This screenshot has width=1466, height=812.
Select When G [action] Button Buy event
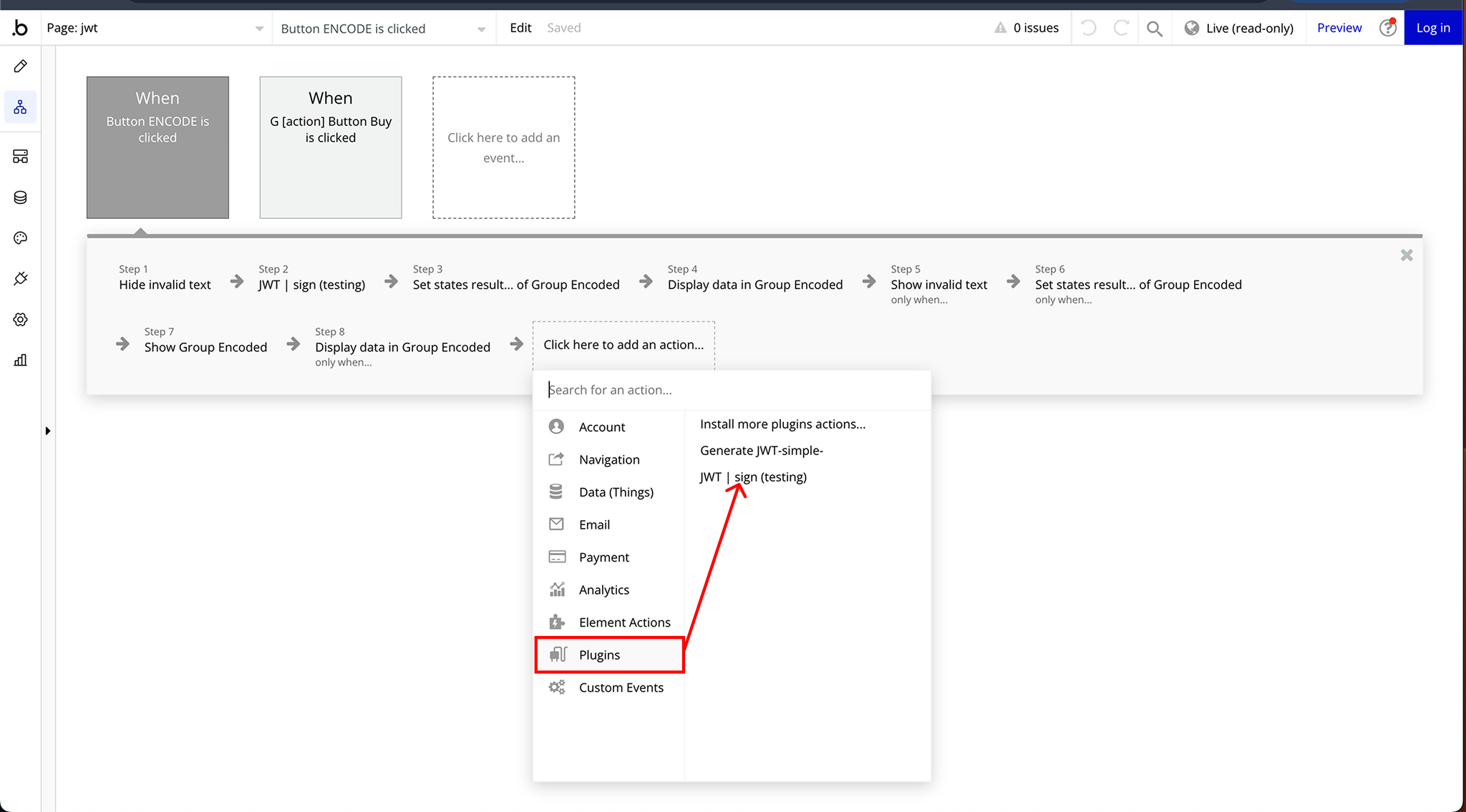331,147
